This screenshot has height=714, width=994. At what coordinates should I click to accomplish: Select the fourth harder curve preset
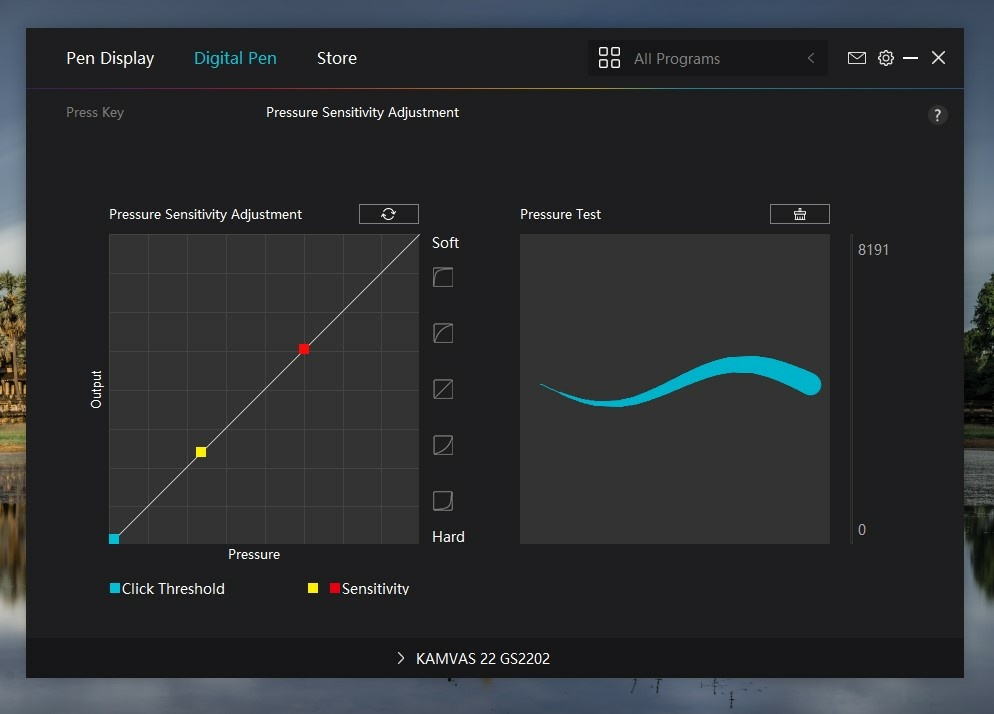pyautogui.click(x=443, y=445)
